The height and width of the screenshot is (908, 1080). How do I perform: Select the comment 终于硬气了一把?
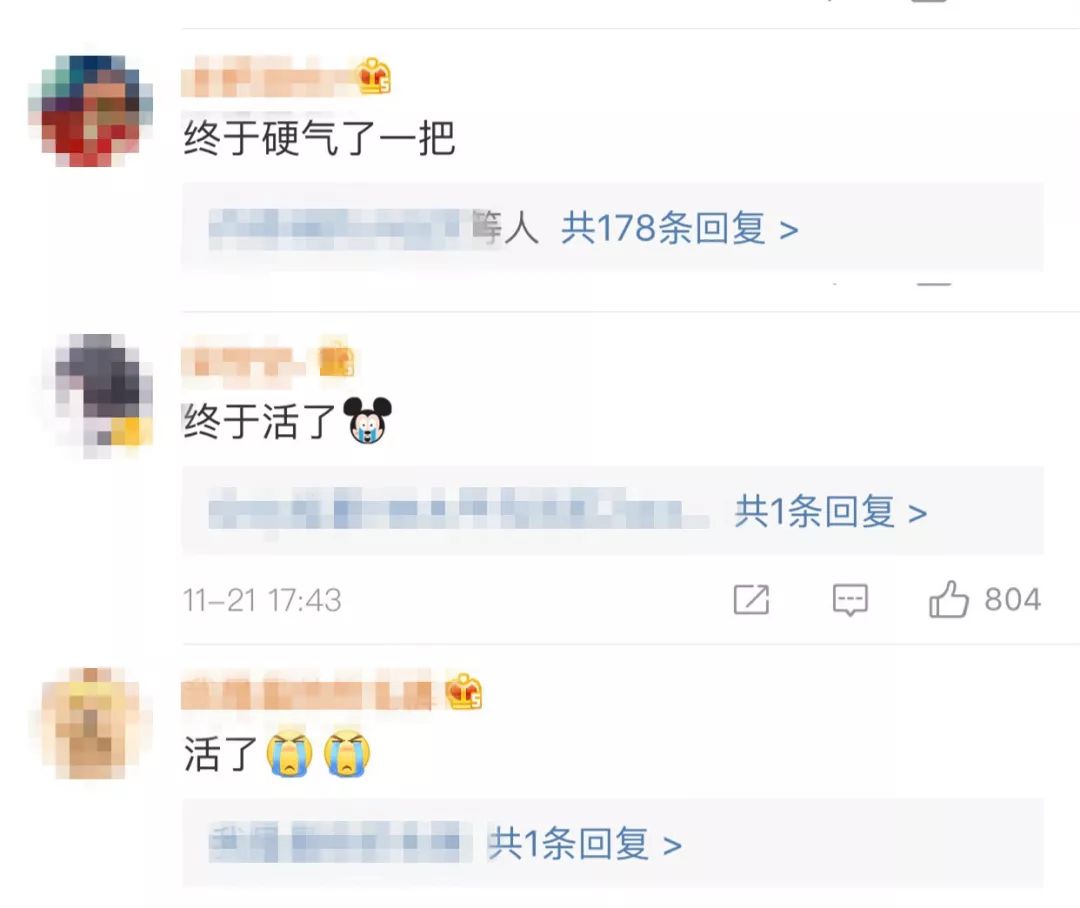click(x=319, y=138)
